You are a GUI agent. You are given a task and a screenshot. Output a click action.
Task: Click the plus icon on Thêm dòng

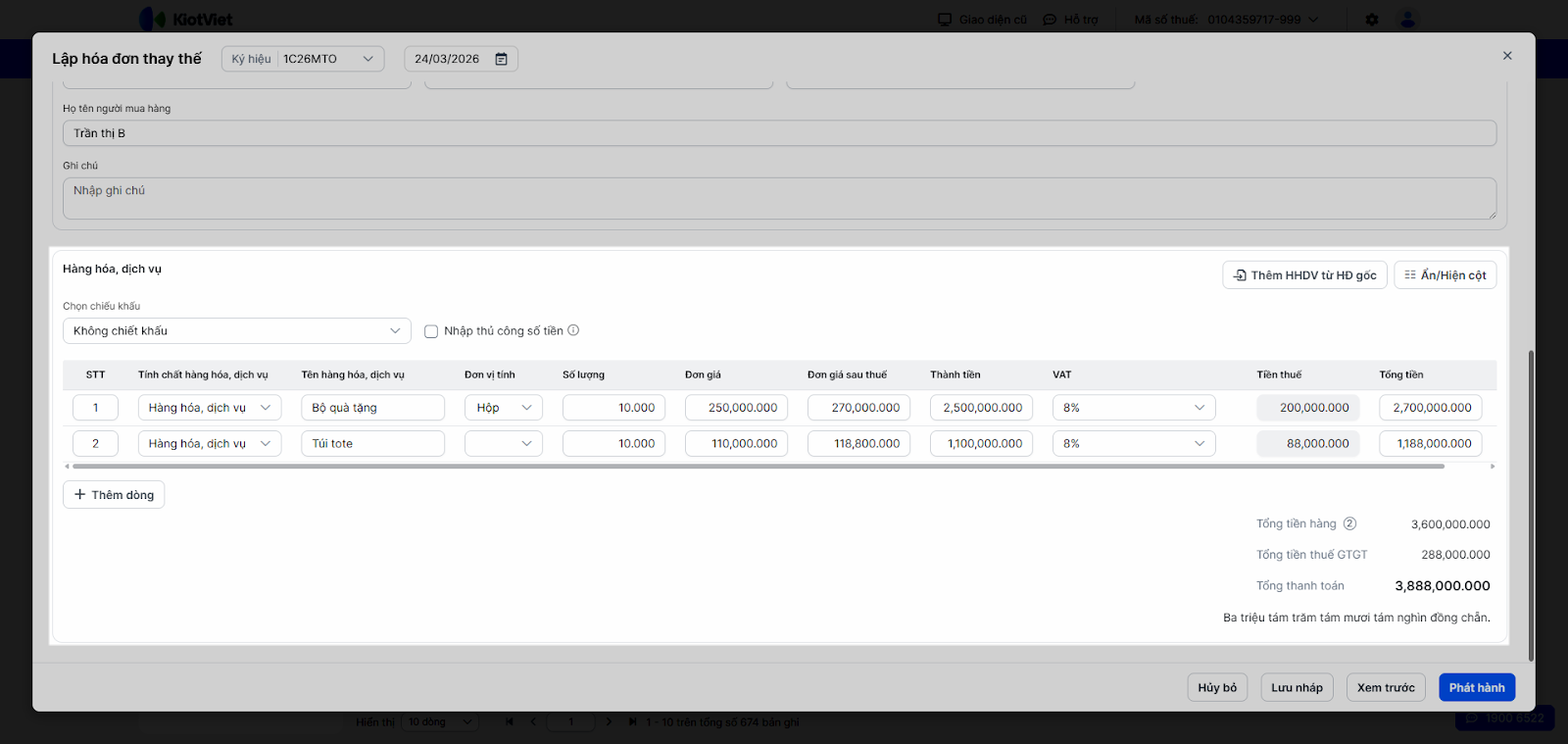point(80,495)
